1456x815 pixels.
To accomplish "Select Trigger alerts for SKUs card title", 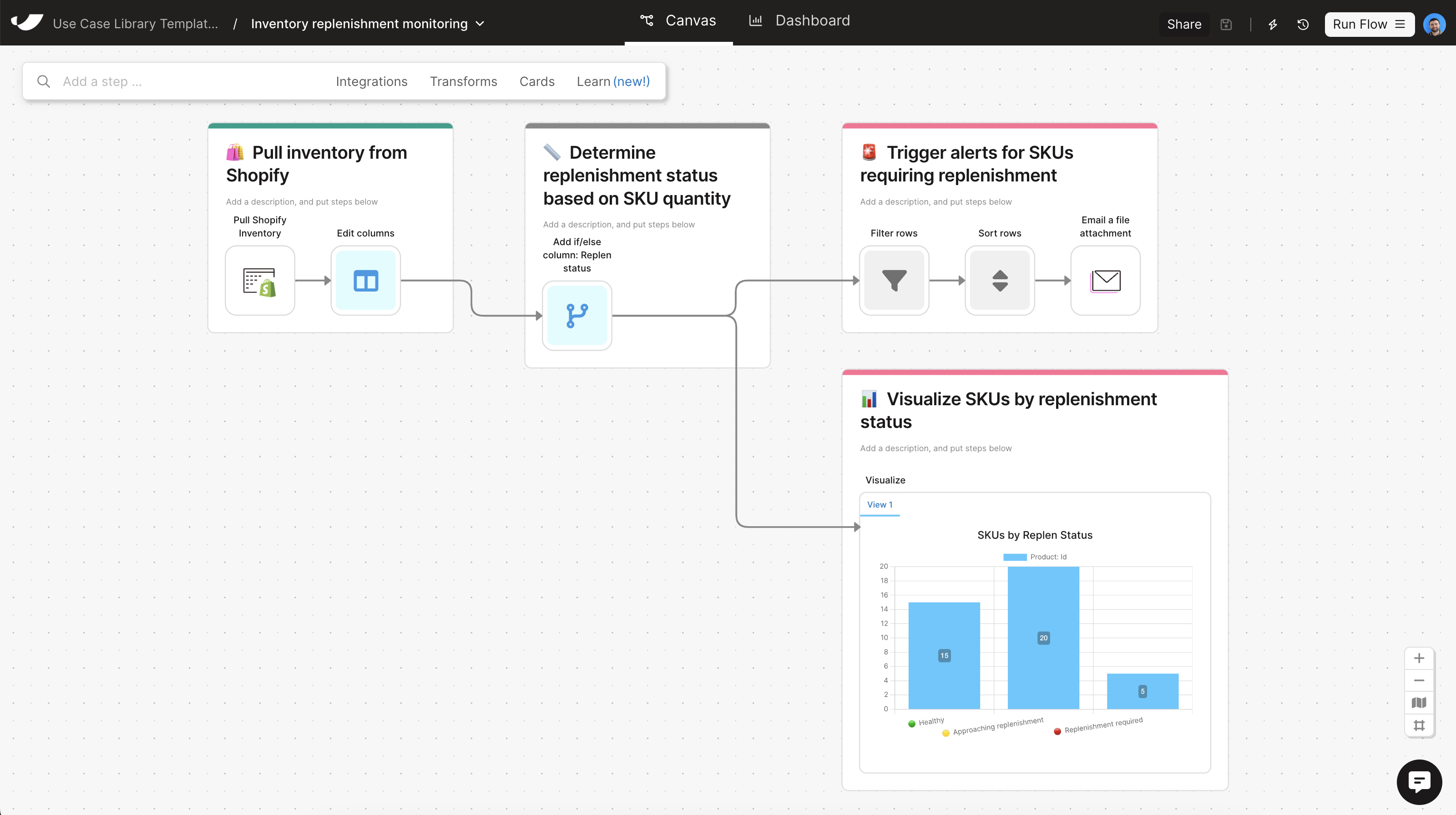I will pos(966,164).
